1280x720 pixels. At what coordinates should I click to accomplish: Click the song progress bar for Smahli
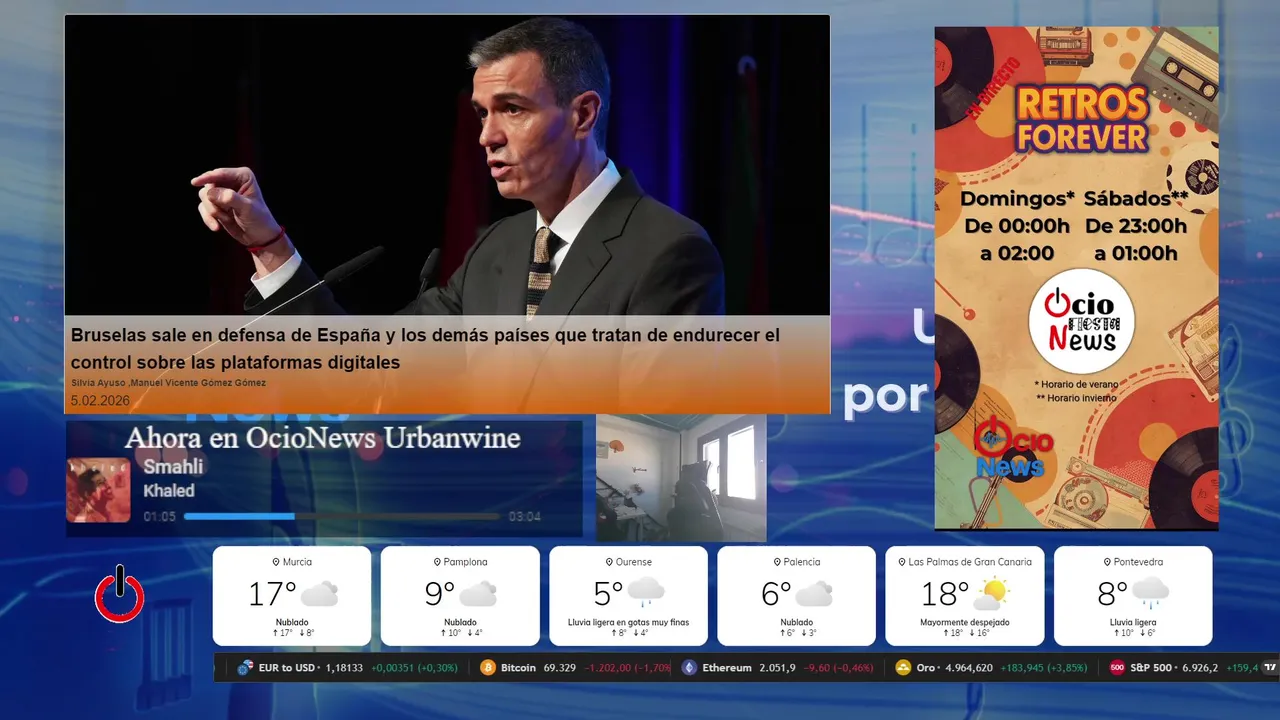[x=341, y=516]
